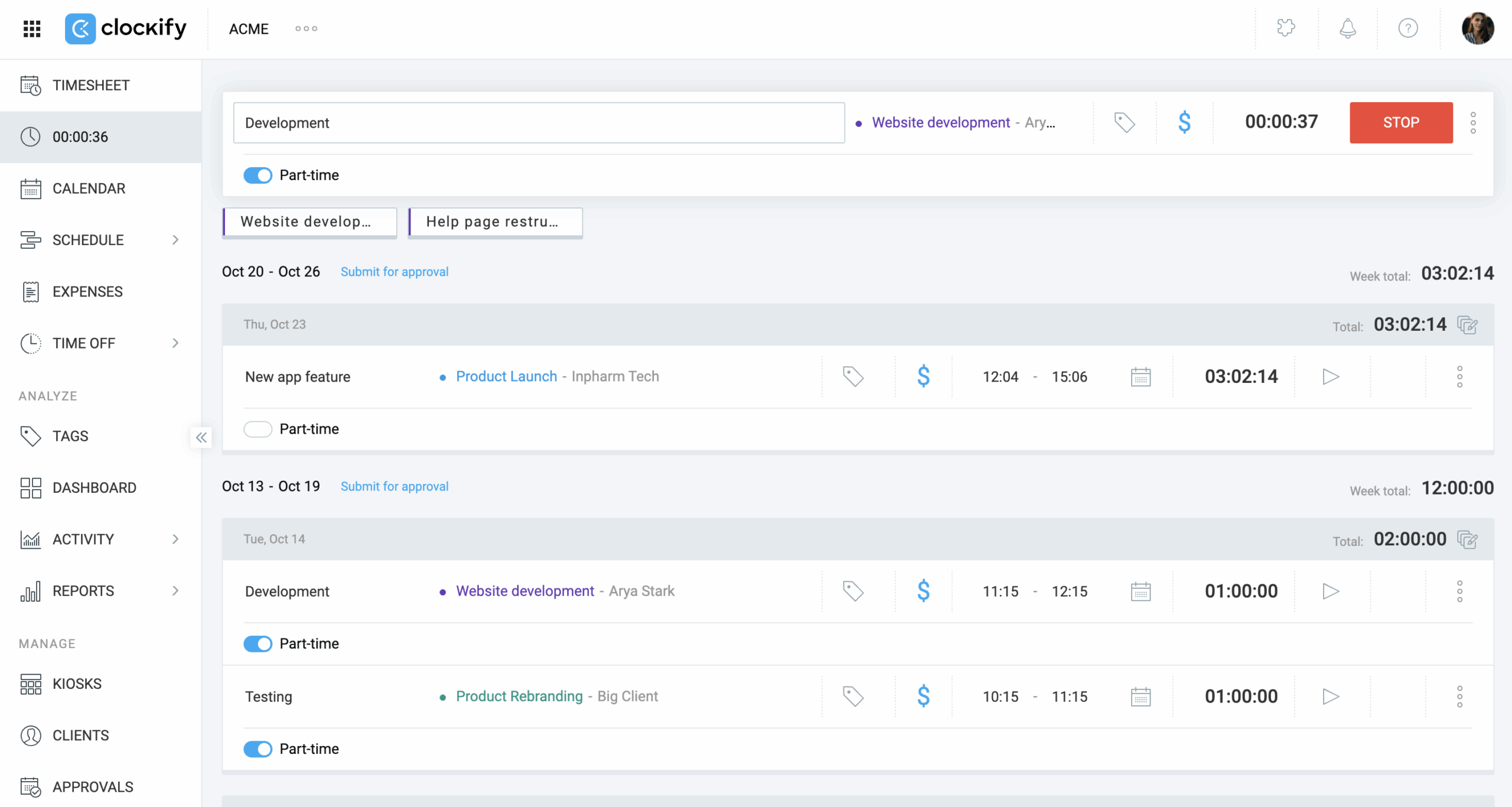Open the apps grid icon
The width and height of the screenshot is (1512, 807).
click(x=32, y=28)
